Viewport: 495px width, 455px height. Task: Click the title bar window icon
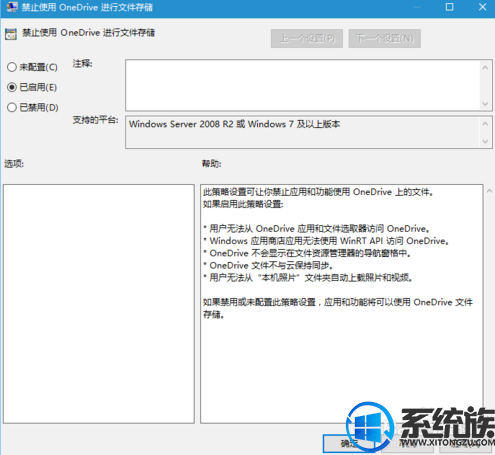12,7
